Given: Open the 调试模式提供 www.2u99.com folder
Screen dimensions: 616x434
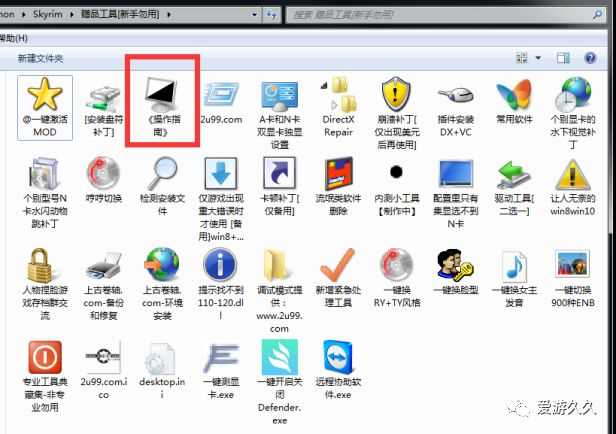Looking at the screenshot, I should point(279,266).
